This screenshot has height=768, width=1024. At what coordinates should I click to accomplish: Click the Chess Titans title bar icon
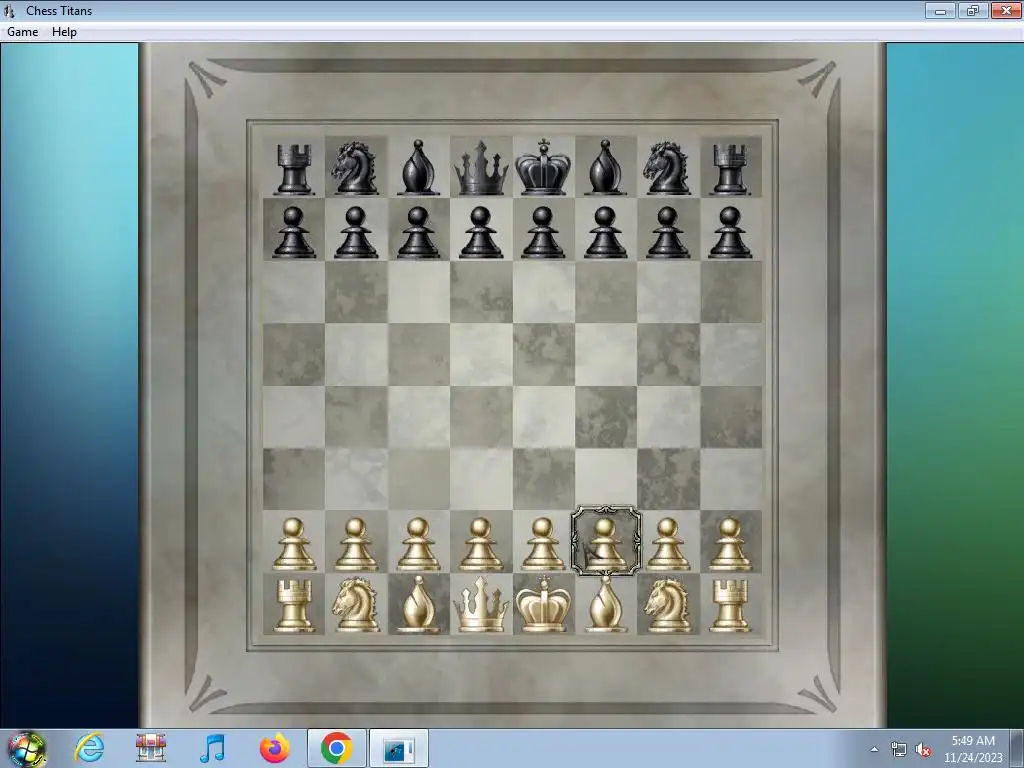point(9,10)
